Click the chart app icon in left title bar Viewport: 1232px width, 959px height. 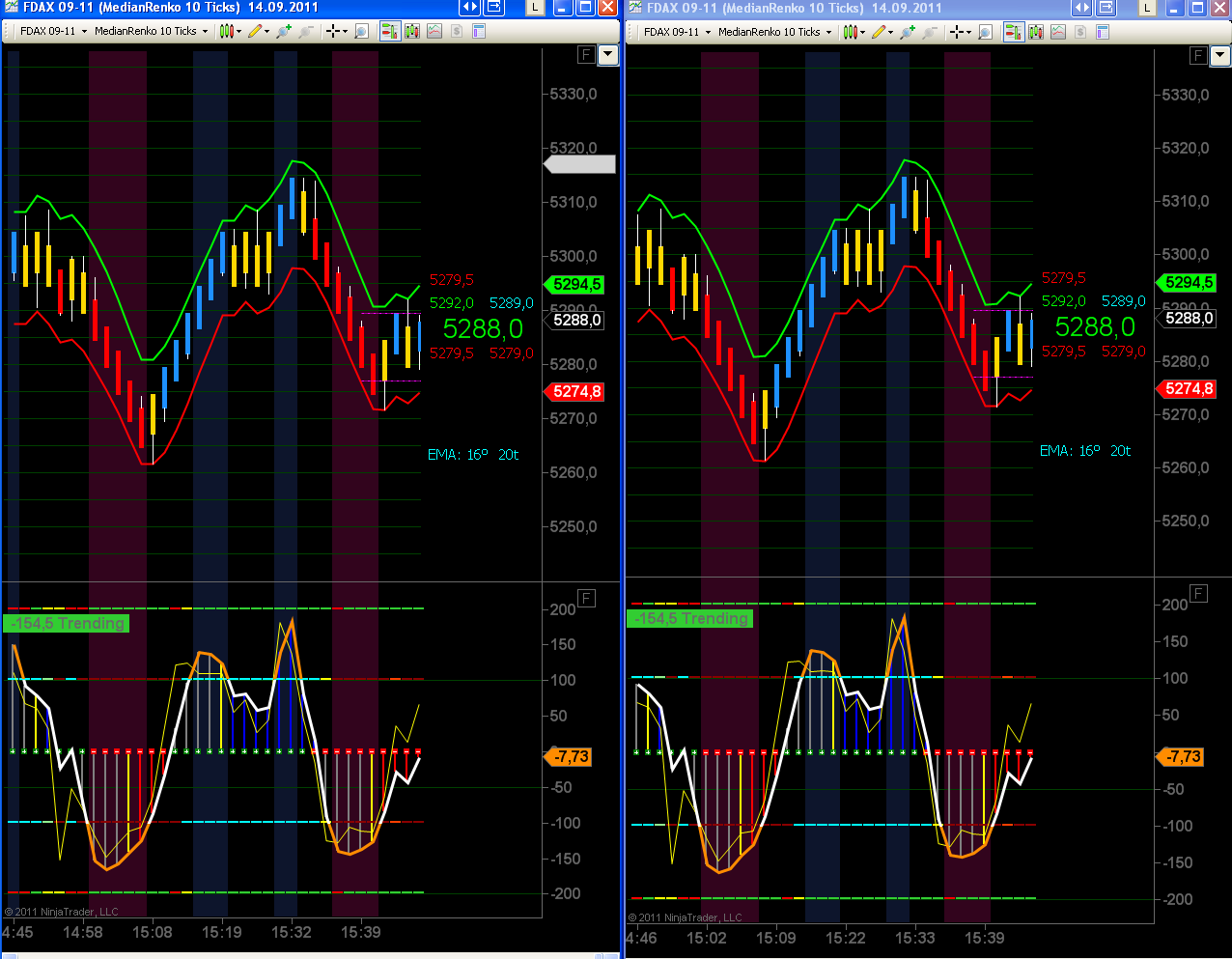coord(11,8)
